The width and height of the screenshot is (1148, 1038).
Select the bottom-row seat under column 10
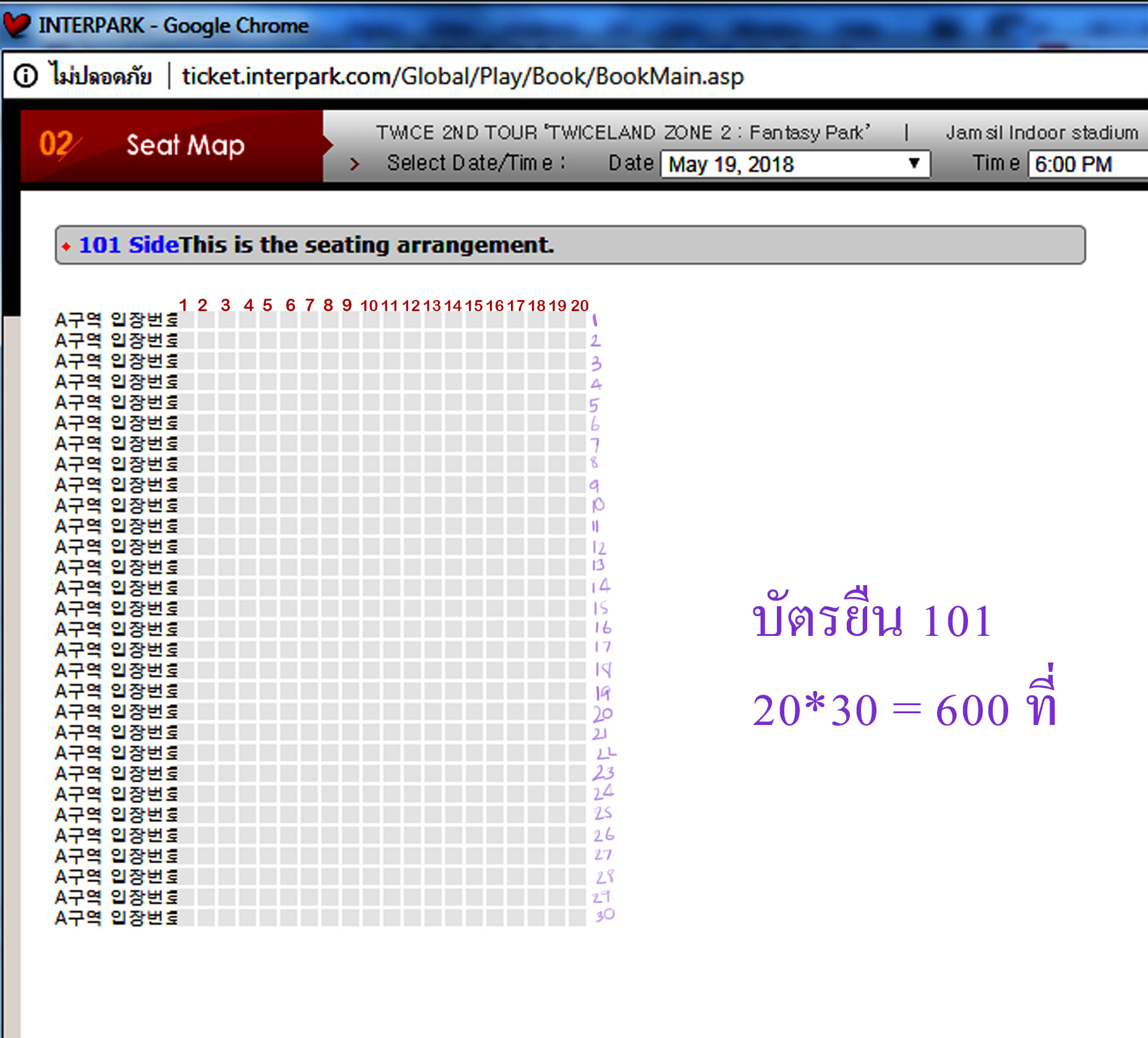[x=372, y=917]
